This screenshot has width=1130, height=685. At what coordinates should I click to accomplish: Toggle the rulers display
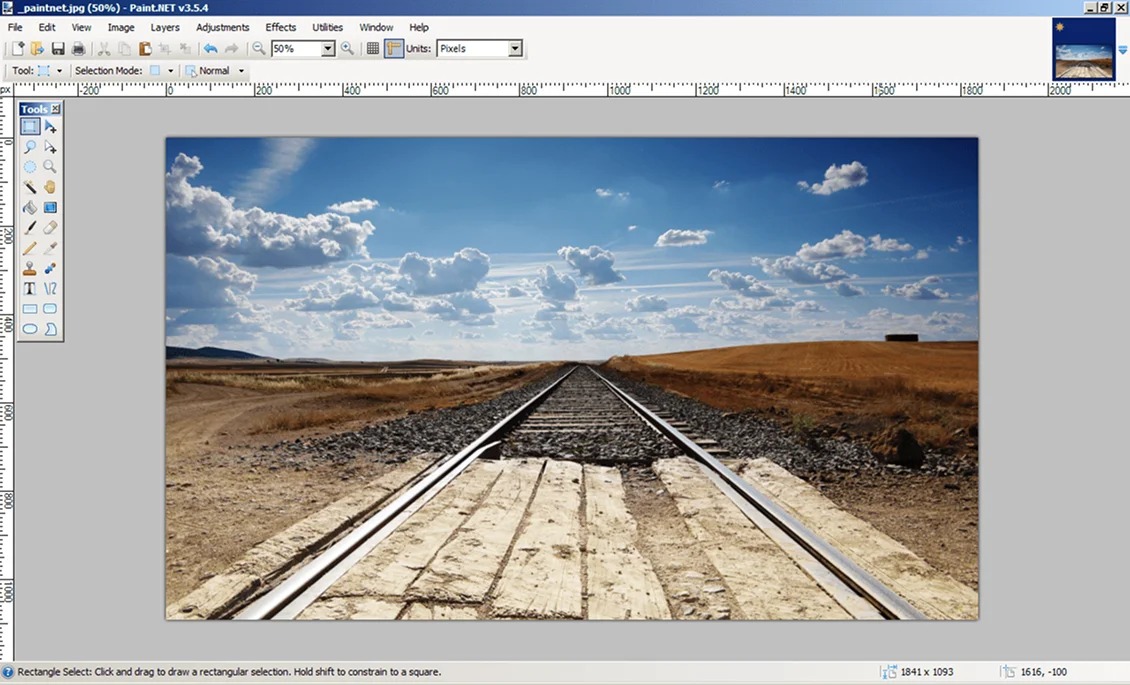coord(393,48)
